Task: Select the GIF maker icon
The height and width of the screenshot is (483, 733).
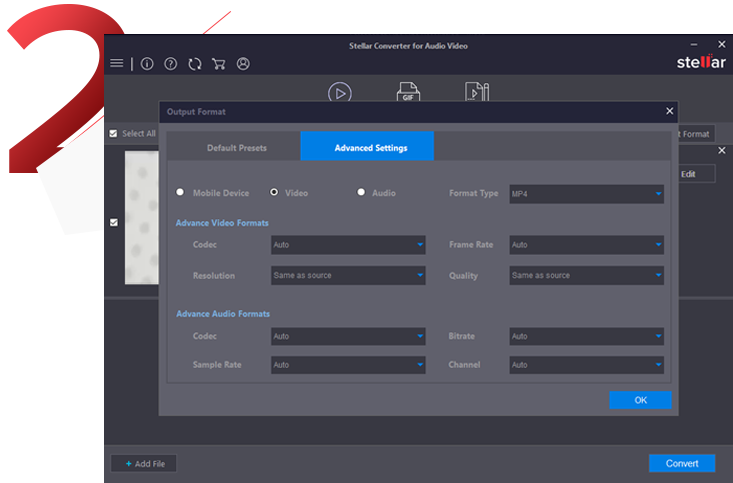Action: [408, 92]
